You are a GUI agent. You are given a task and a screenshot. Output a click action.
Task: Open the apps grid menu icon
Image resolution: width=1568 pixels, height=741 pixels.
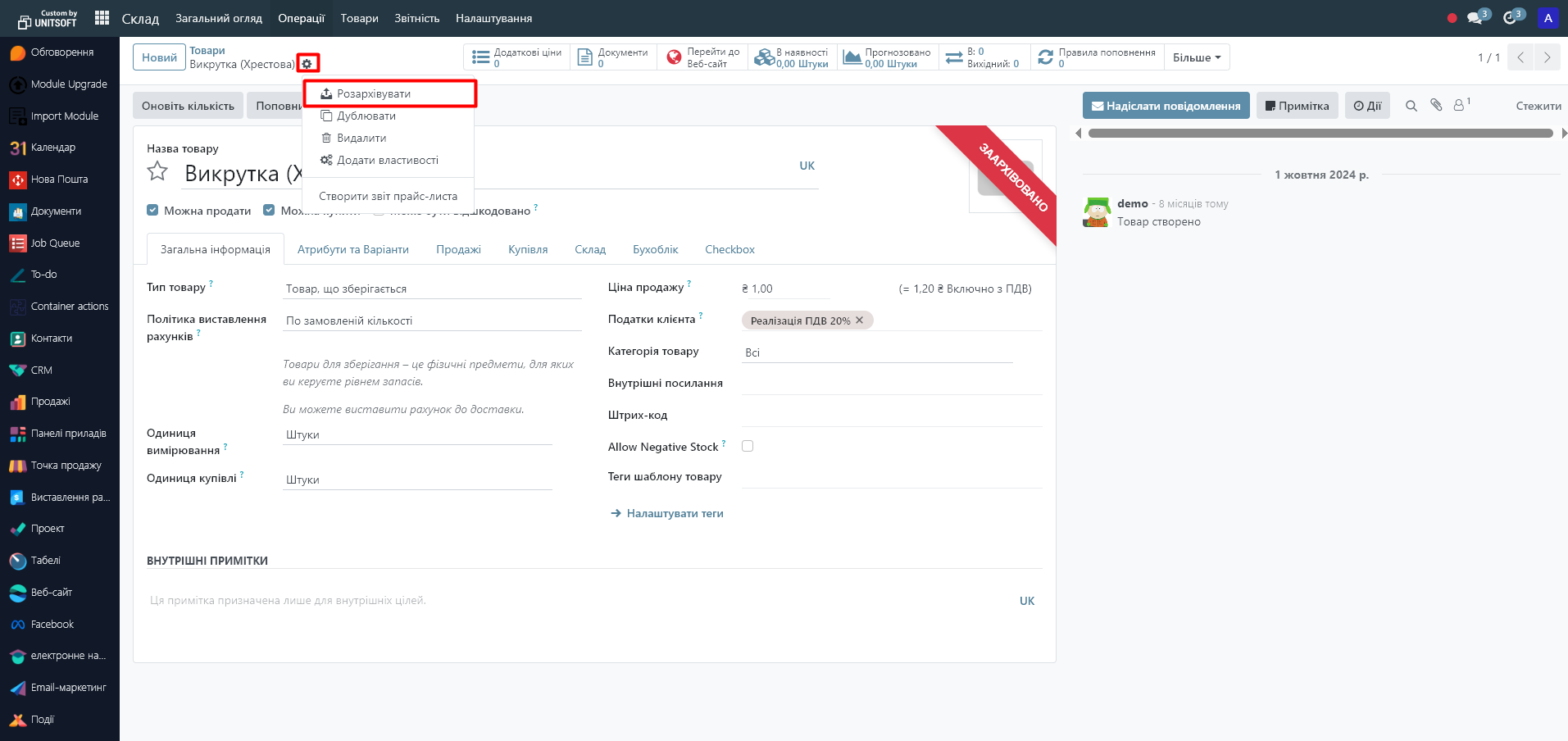(102, 18)
